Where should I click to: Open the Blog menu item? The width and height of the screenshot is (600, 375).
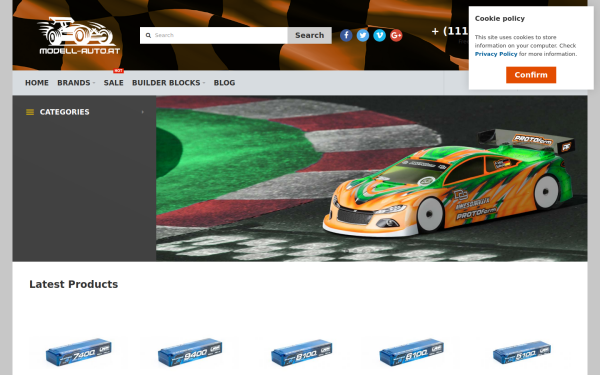pos(224,83)
